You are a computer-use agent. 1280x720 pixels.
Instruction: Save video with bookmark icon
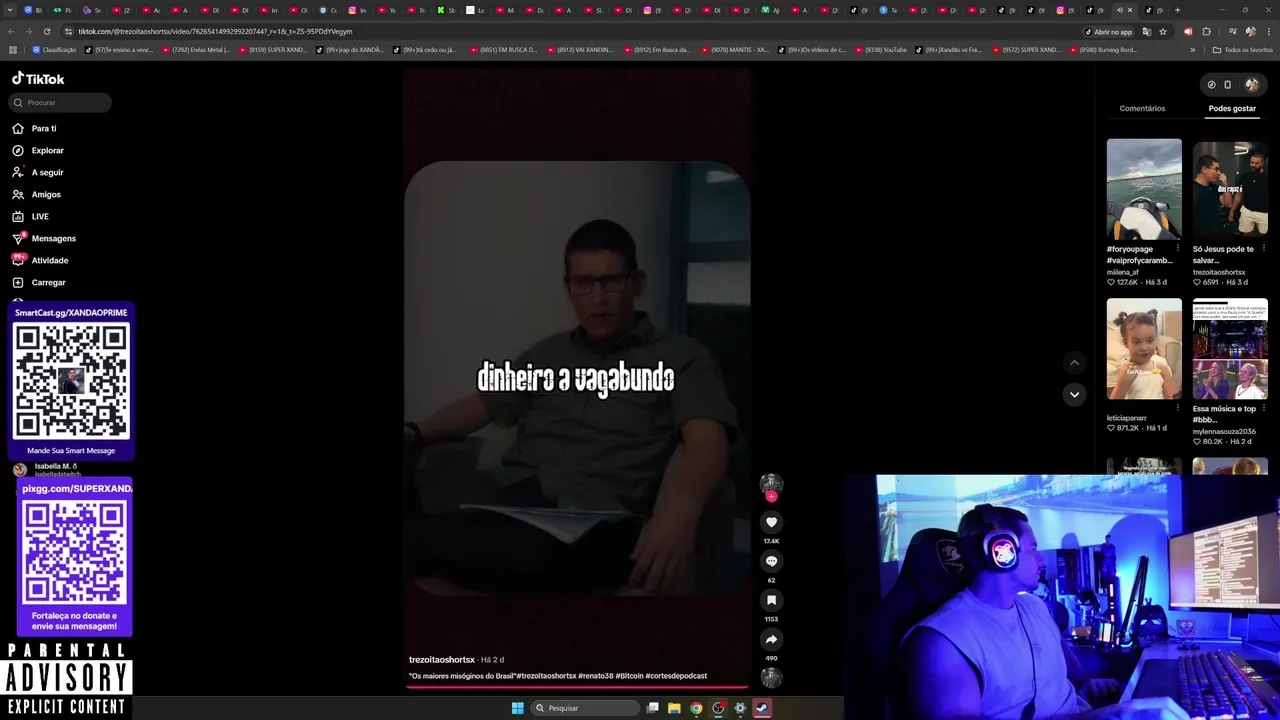point(771,600)
